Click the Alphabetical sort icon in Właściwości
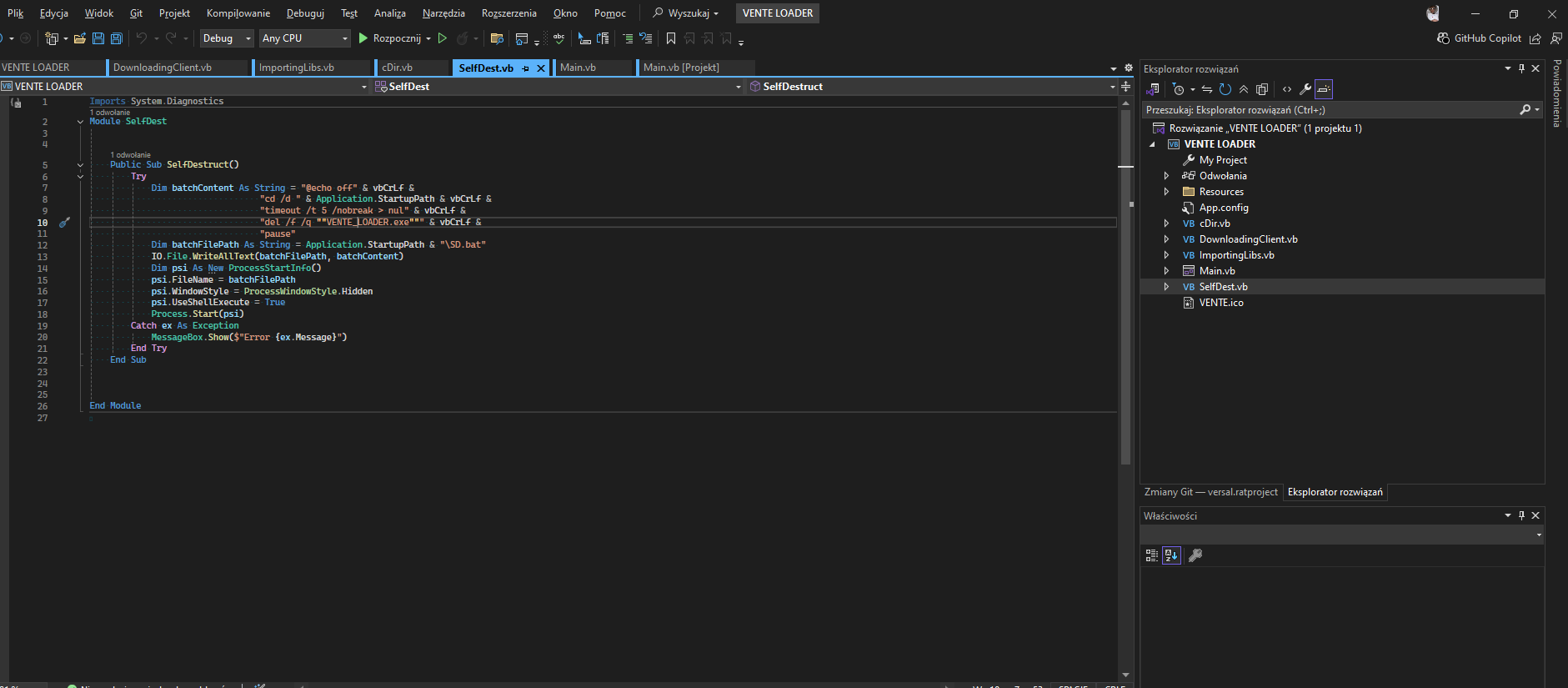The image size is (1568, 688). (x=1171, y=555)
